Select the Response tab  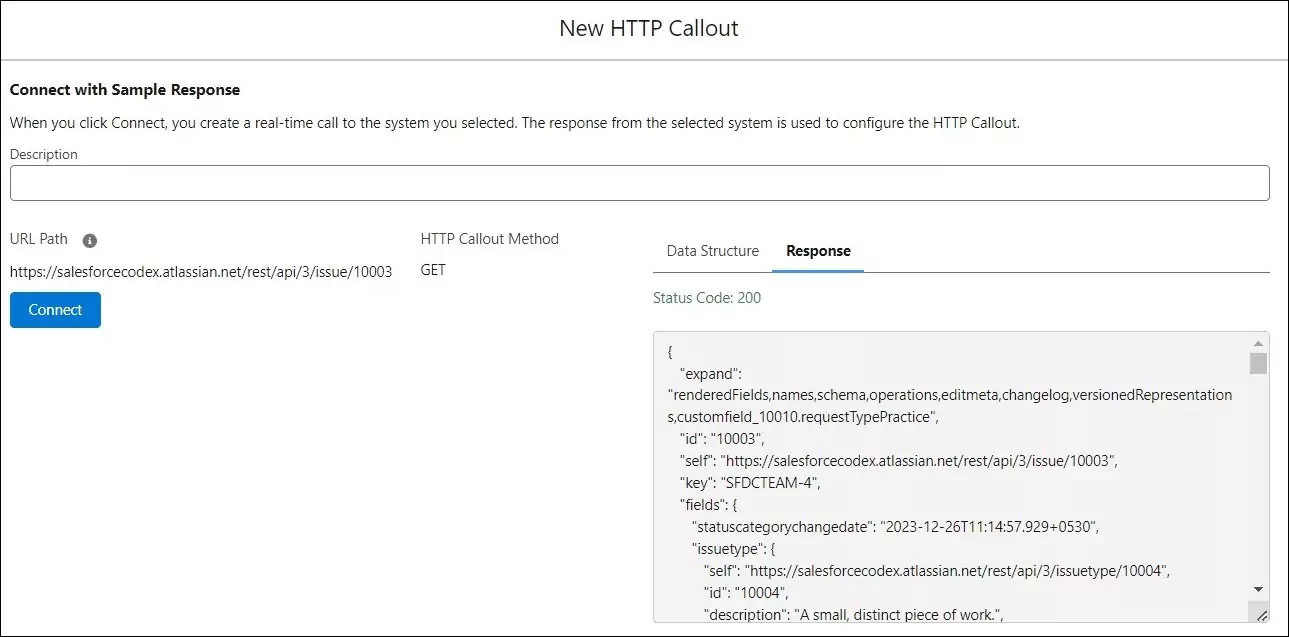(x=818, y=251)
